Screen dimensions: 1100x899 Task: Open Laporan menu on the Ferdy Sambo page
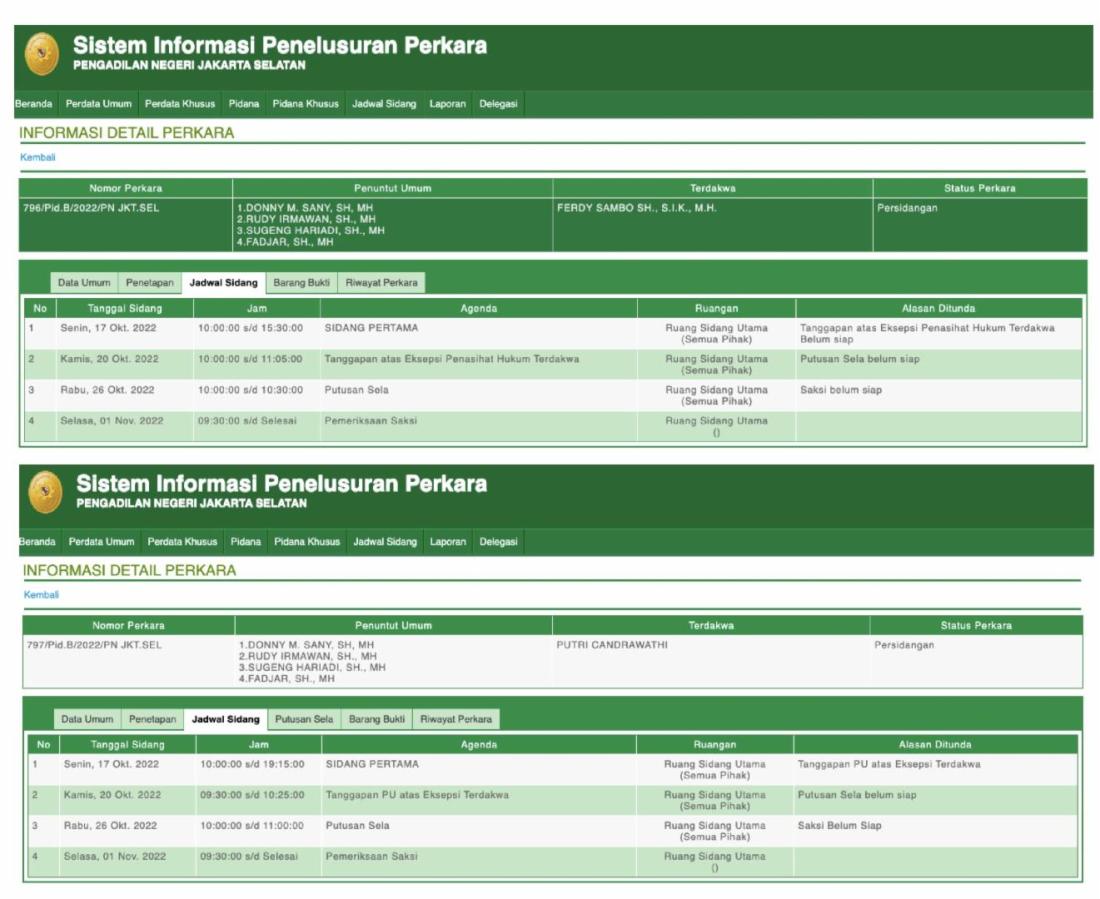point(448,104)
